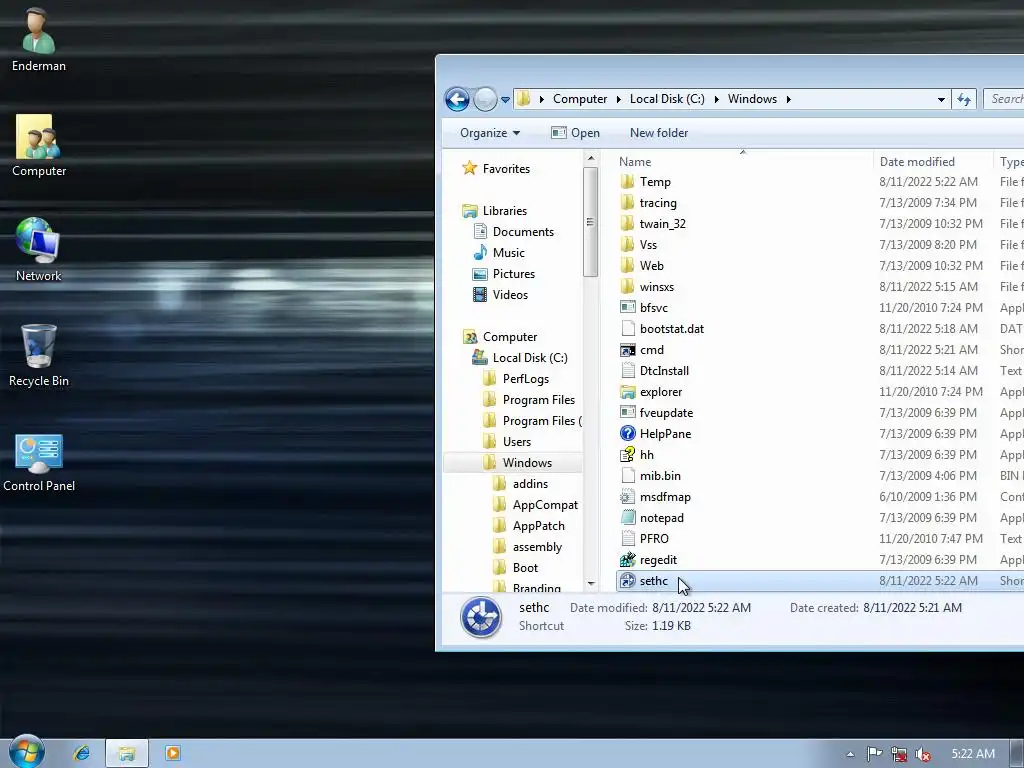Click the Windows Explorer taskbar button
This screenshot has width=1024, height=768.
coord(127,753)
